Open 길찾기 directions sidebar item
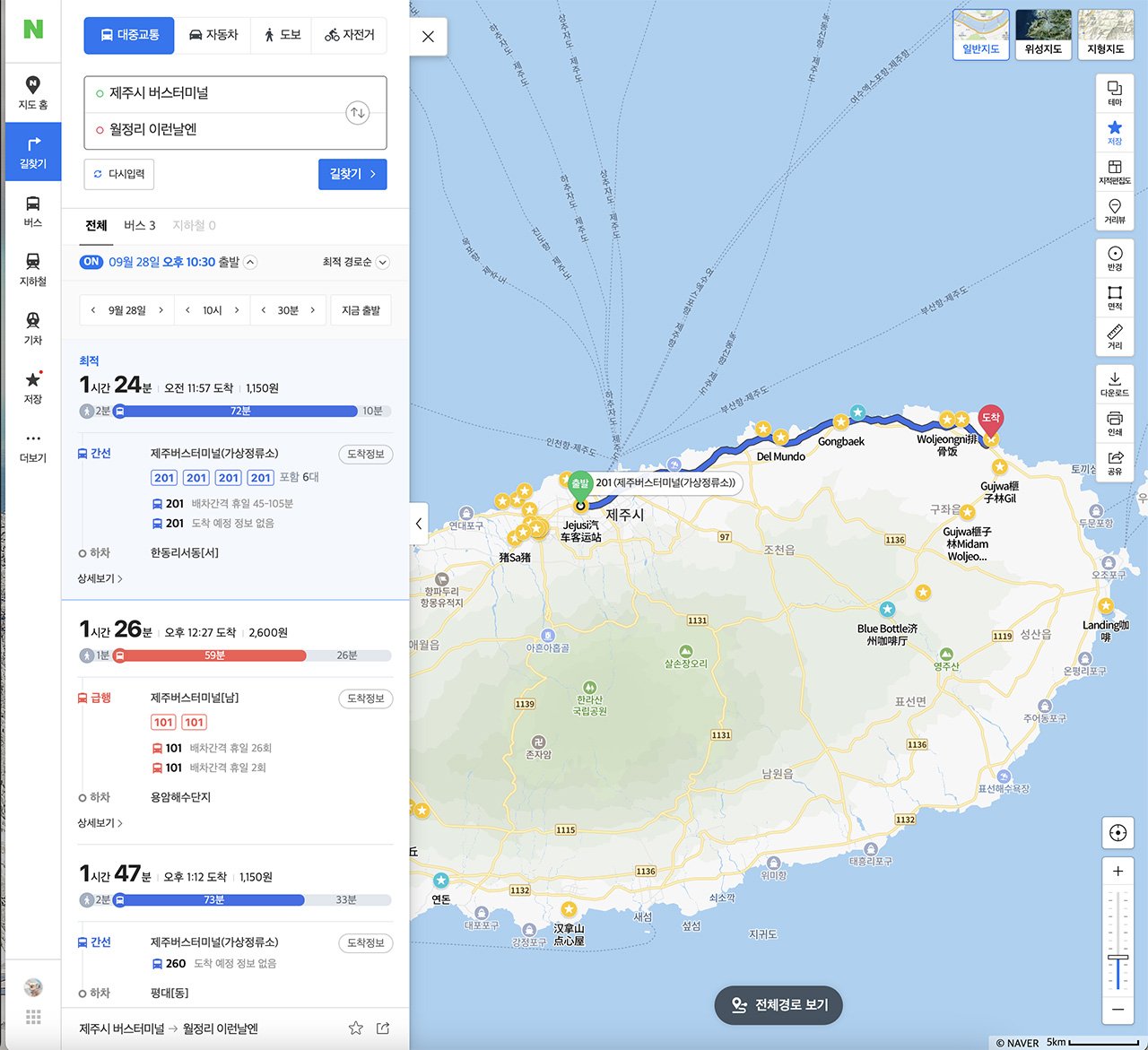The width and height of the screenshot is (1148, 1050). (33, 152)
